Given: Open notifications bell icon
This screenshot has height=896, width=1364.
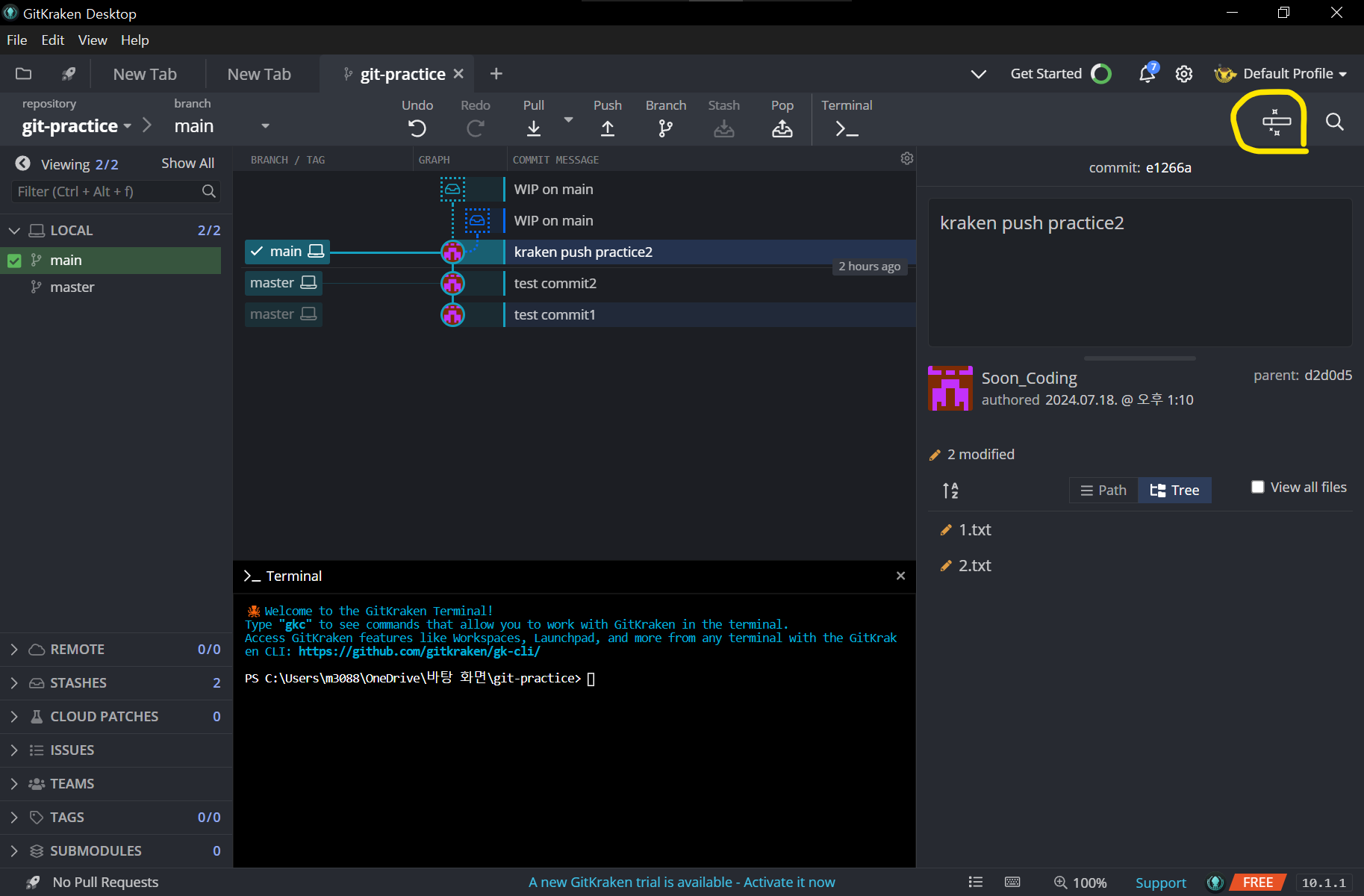Looking at the screenshot, I should pyautogui.click(x=1147, y=73).
